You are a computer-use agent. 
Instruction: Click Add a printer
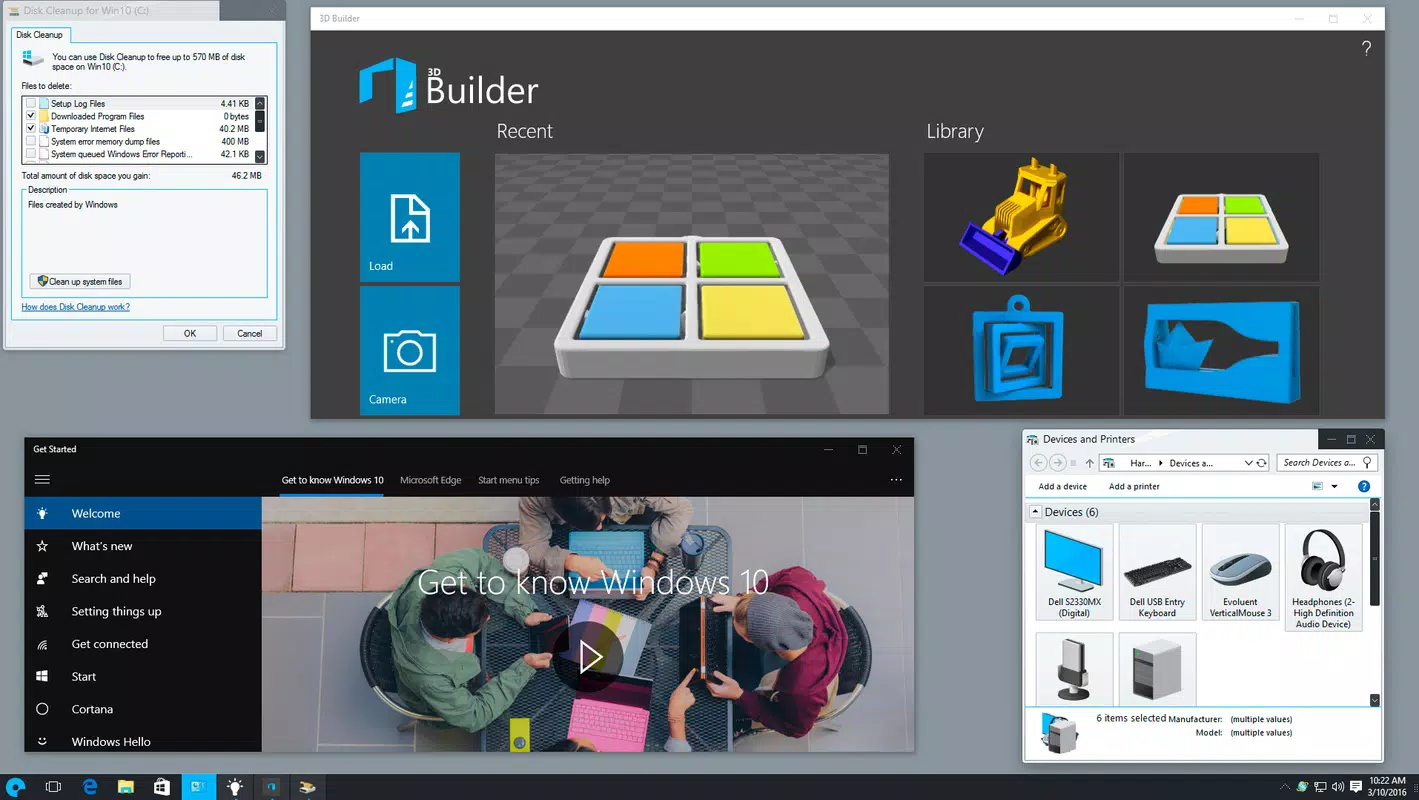(1134, 487)
